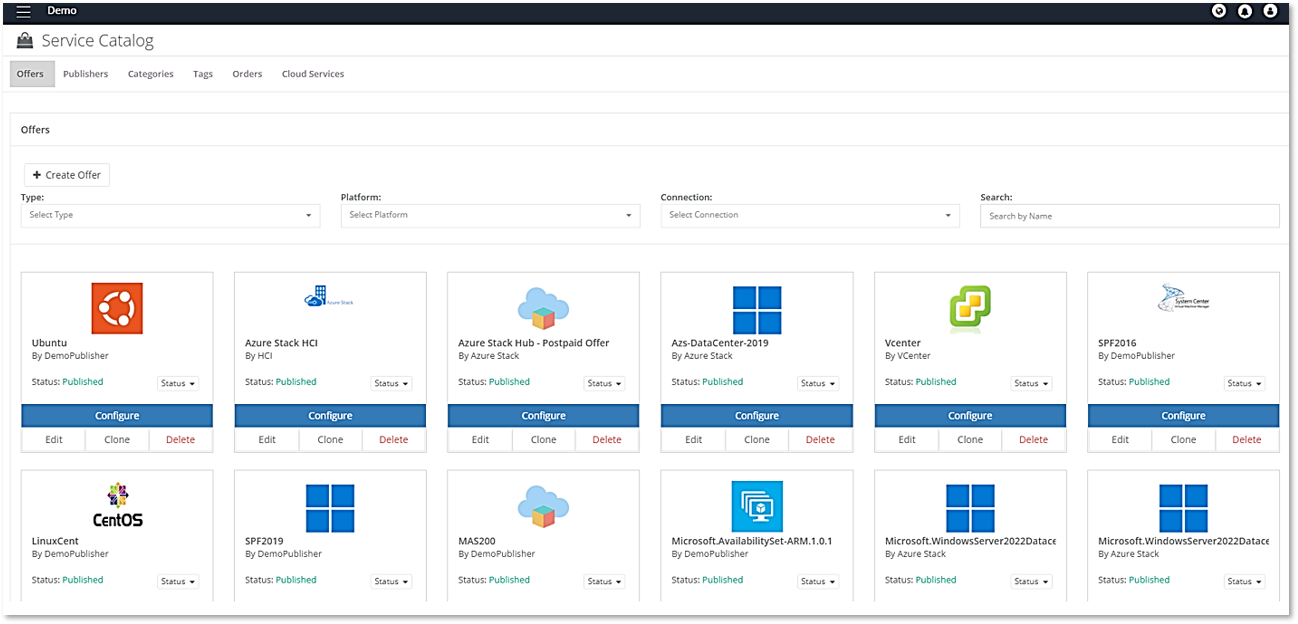Open the hamburger navigation menu
Viewport: 1298px width, 624px height.
tap(24, 11)
